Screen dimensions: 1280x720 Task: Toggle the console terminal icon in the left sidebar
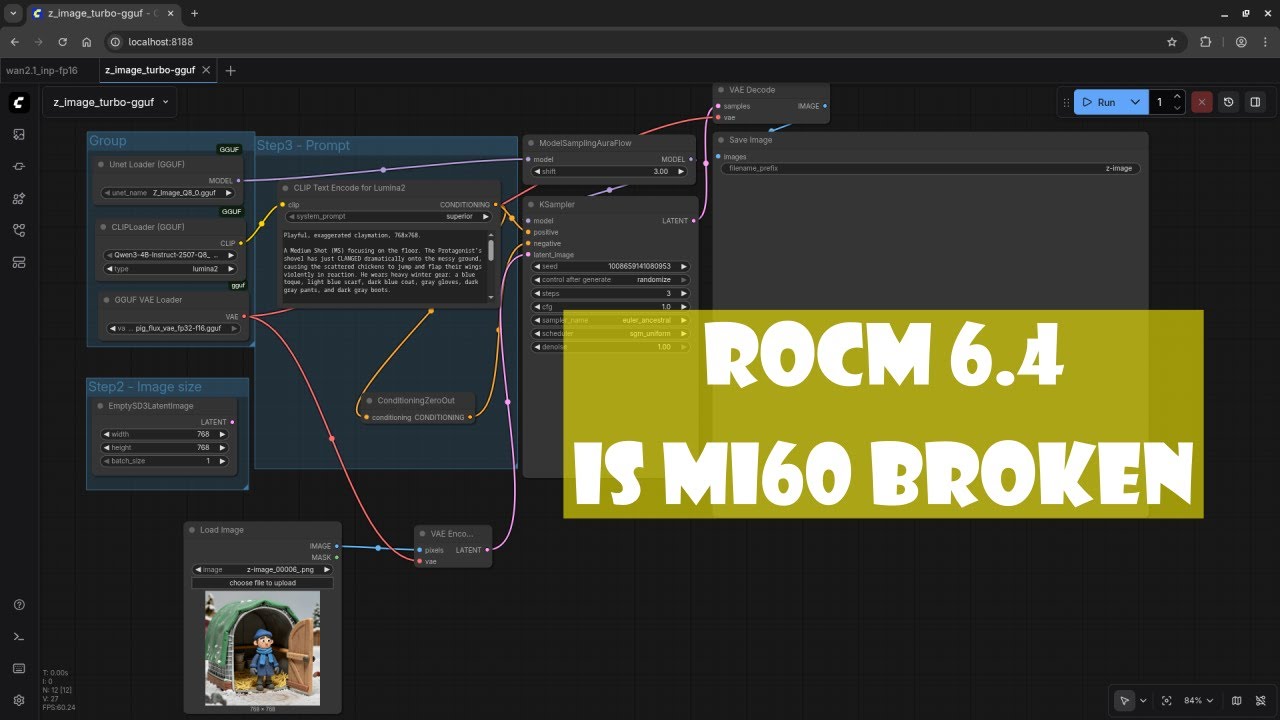(19, 637)
